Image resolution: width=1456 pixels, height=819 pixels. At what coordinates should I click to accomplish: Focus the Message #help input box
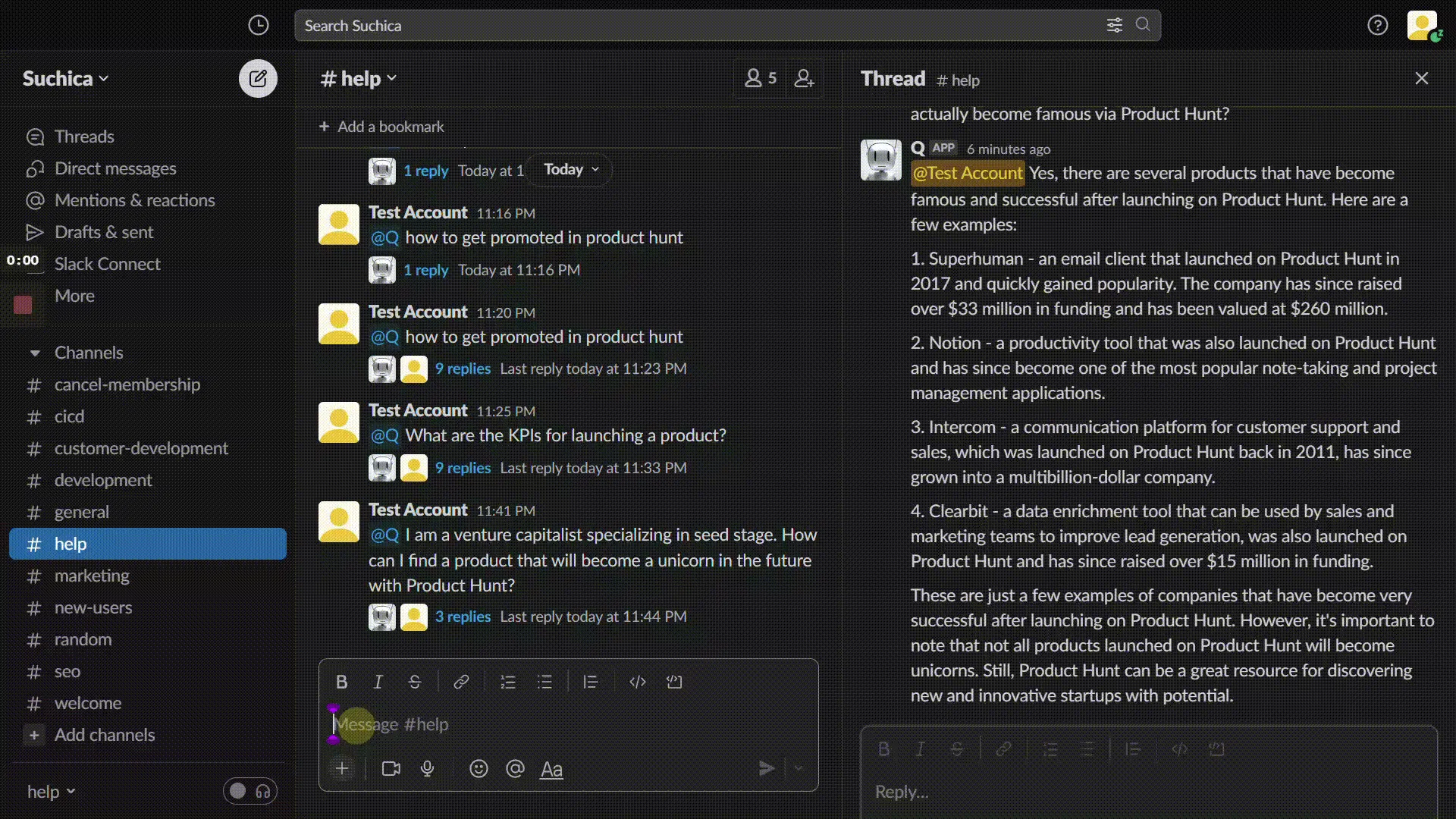[569, 724]
